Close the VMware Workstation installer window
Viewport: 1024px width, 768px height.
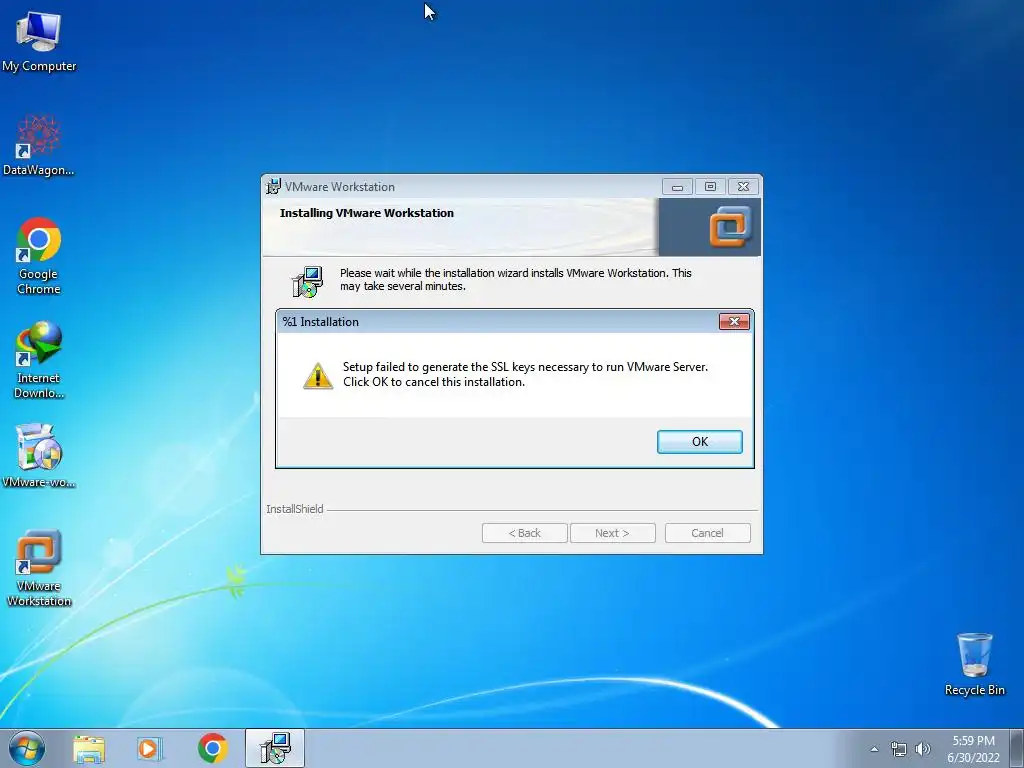[743, 187]
